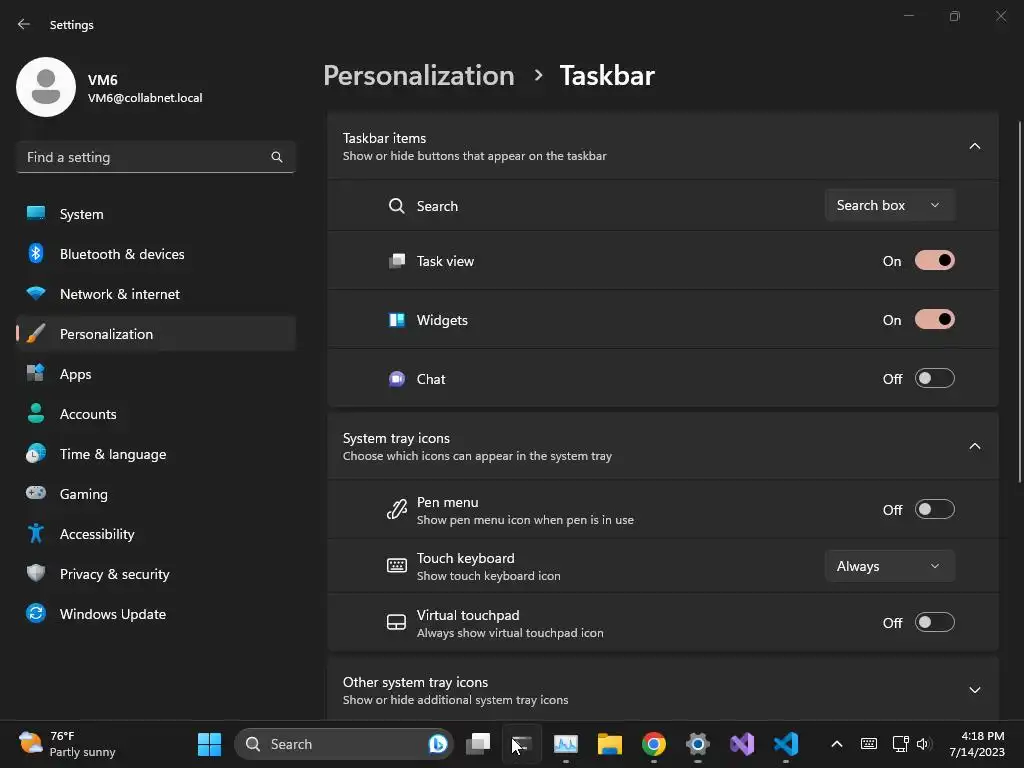Viewport: 1024px width, 768px height.
Task: Open the Accounts category
Action: click(156, 414)
